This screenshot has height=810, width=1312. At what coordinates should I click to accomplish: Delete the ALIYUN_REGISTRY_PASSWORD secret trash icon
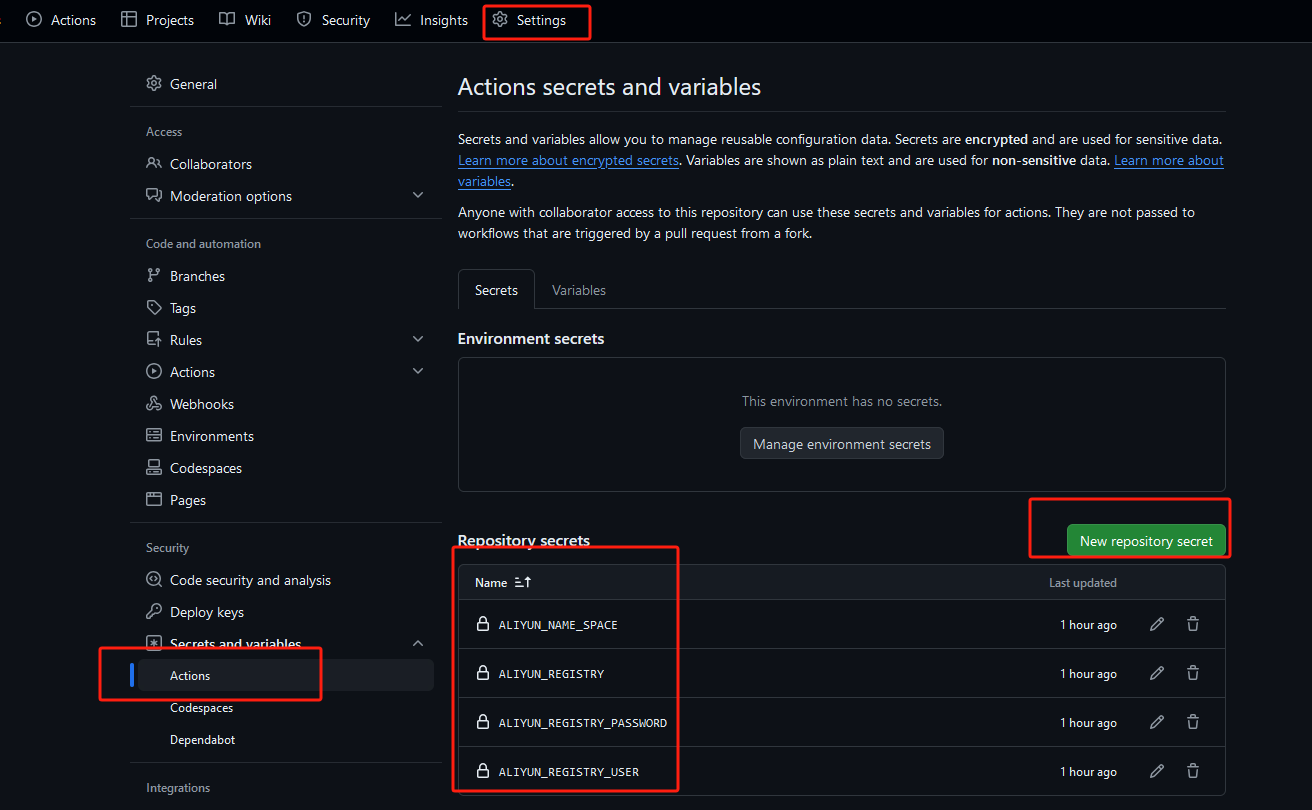tap(1193, 722)
